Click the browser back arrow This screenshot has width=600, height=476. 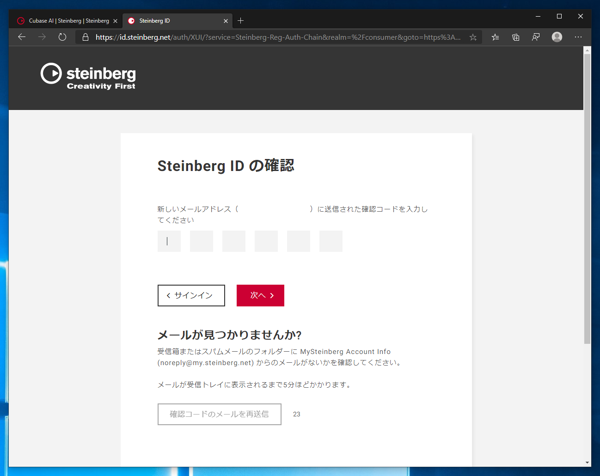22,37
